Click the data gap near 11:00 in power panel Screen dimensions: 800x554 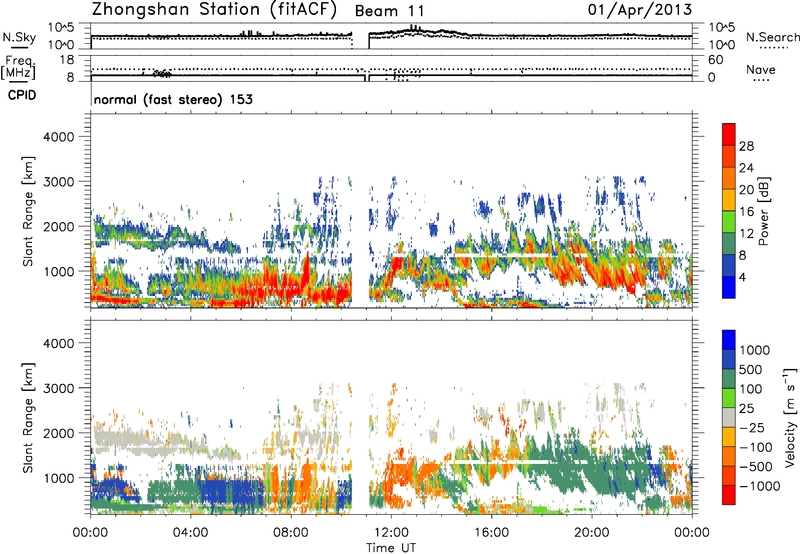(360, 211)
